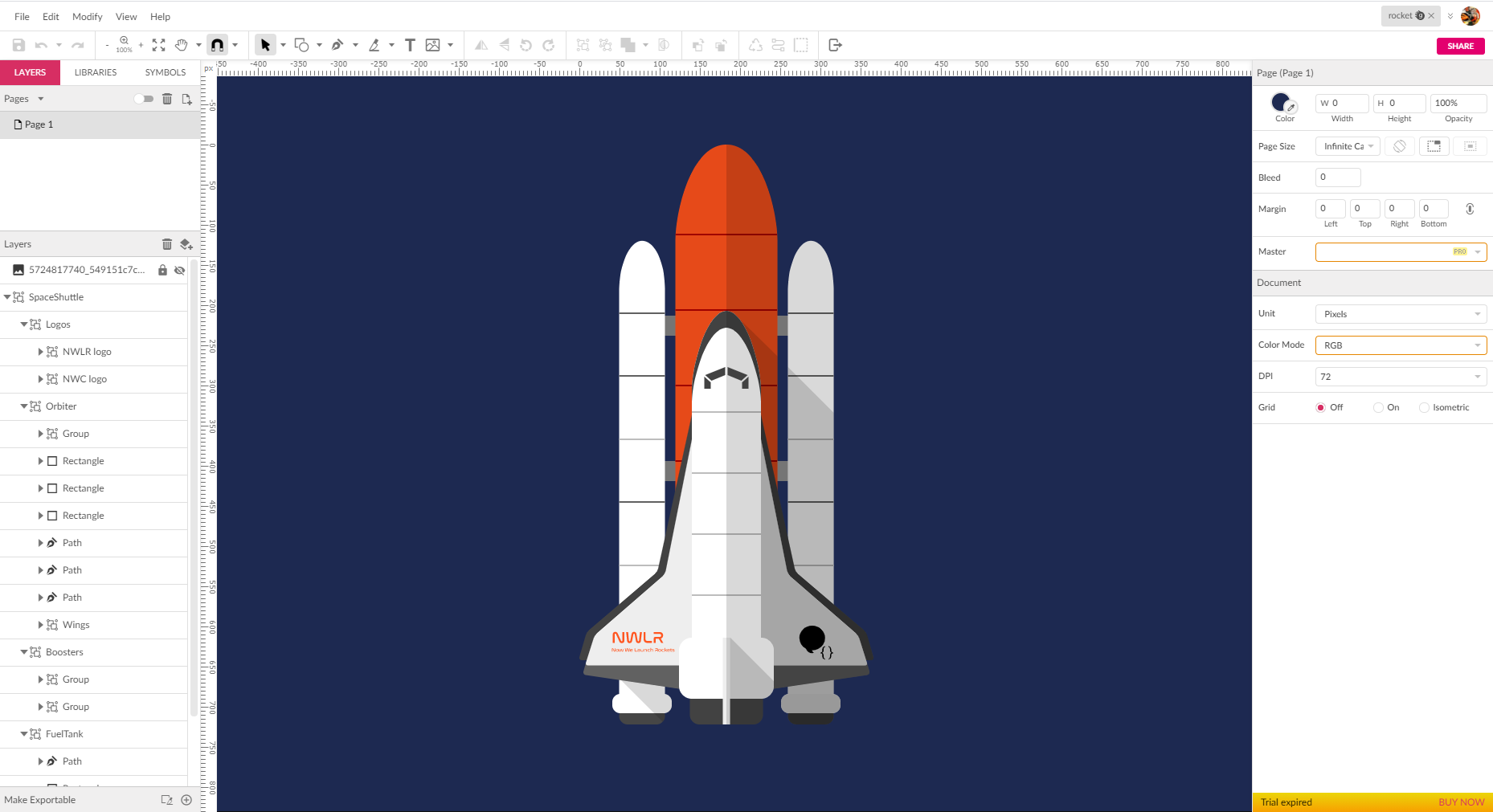This screenshot has height=812, width=1493.
Task: Expand the NWLR logo layer
Action: (41, 351)
